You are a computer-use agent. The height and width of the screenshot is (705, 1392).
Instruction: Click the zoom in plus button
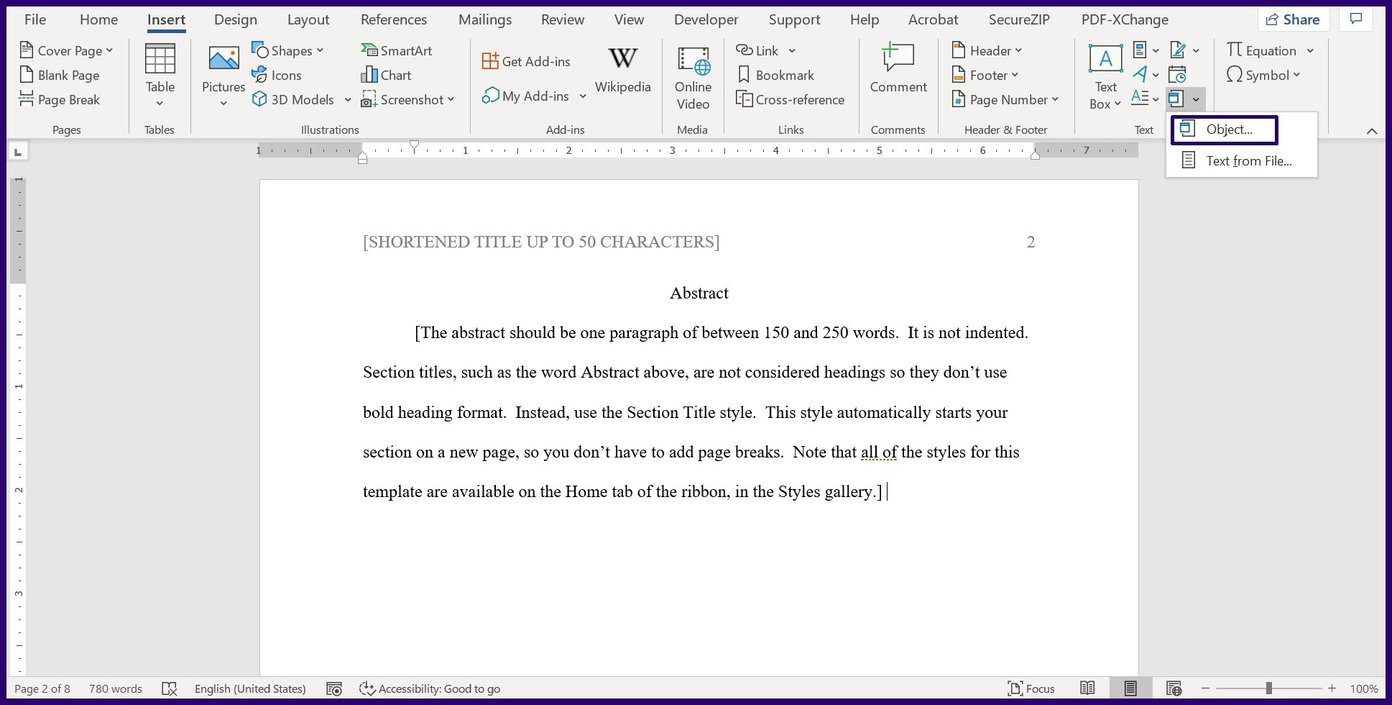(1331, 689)
